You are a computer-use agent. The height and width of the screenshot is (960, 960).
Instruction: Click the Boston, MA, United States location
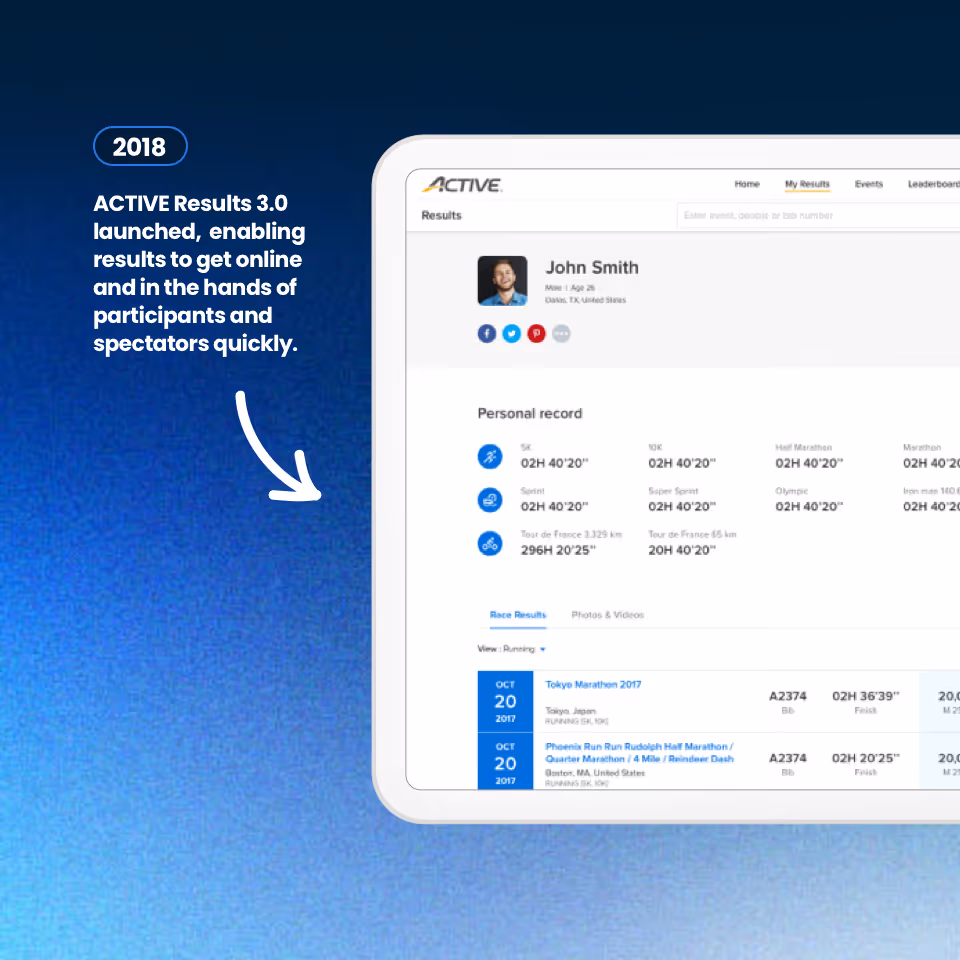coord(595,773)
